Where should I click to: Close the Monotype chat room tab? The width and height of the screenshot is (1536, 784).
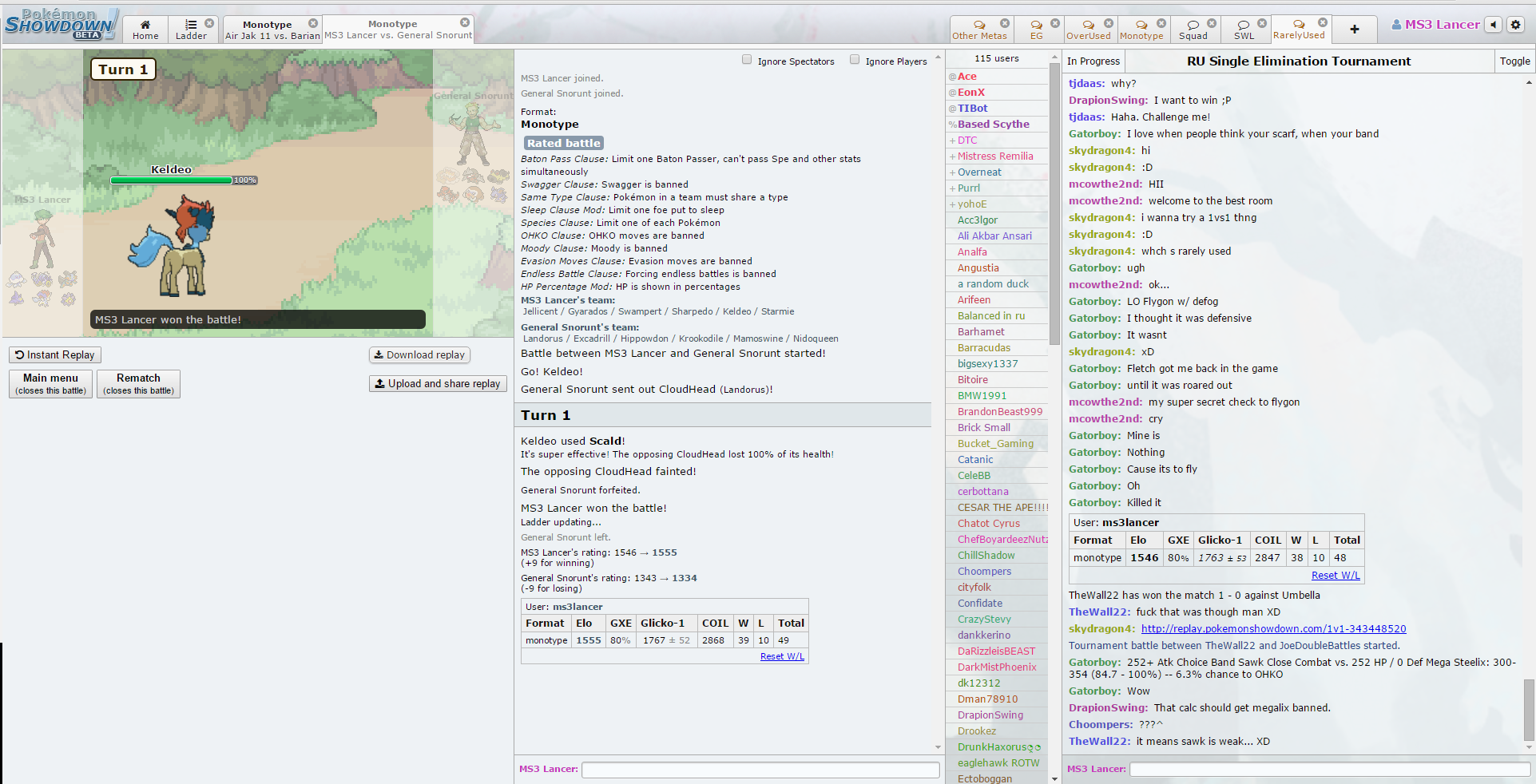coord(1161,23)
